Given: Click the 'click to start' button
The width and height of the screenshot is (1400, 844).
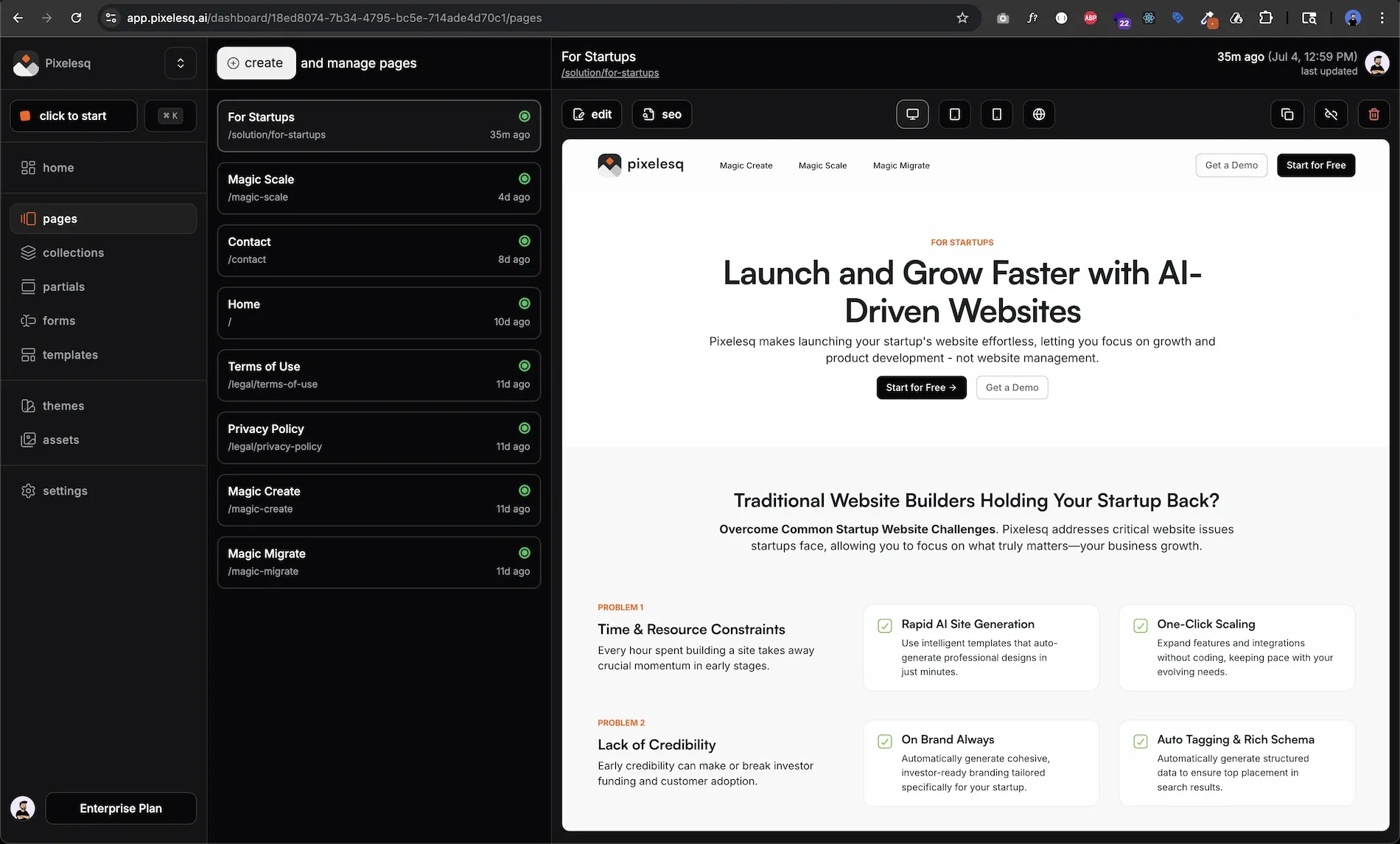Looking at the screenshot, I should 74,116.
